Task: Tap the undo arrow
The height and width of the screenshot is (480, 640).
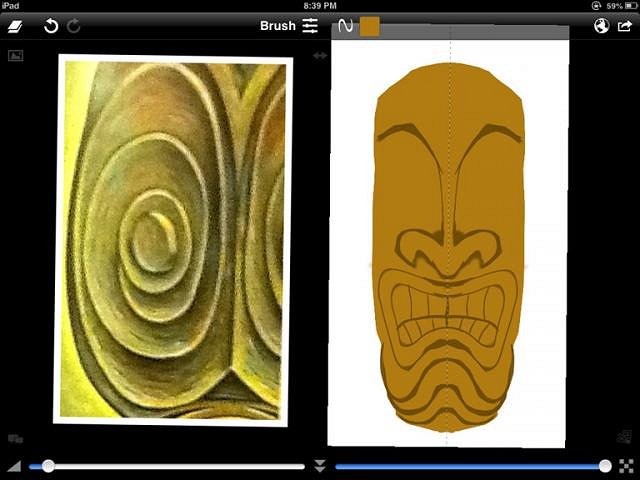Action: [x=51, y=26]
